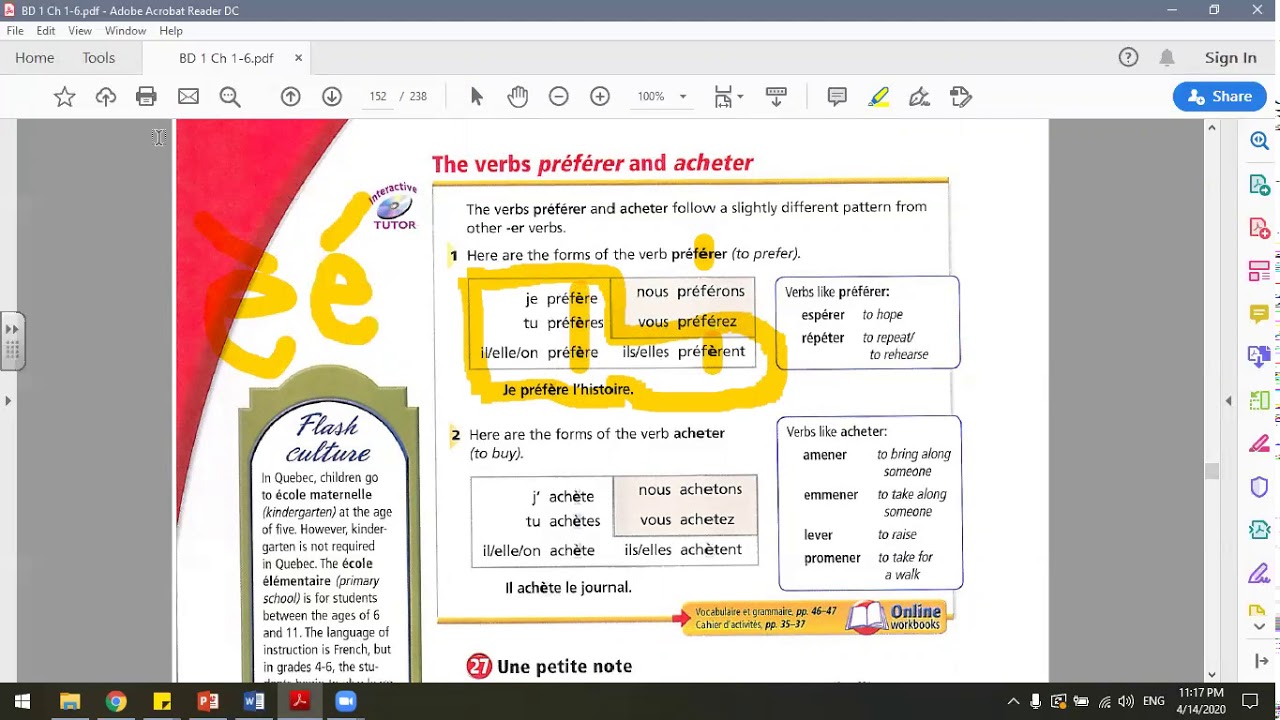Open Zoom from the taskbar
Screen dimensions: 1280x720
[346, 701]
